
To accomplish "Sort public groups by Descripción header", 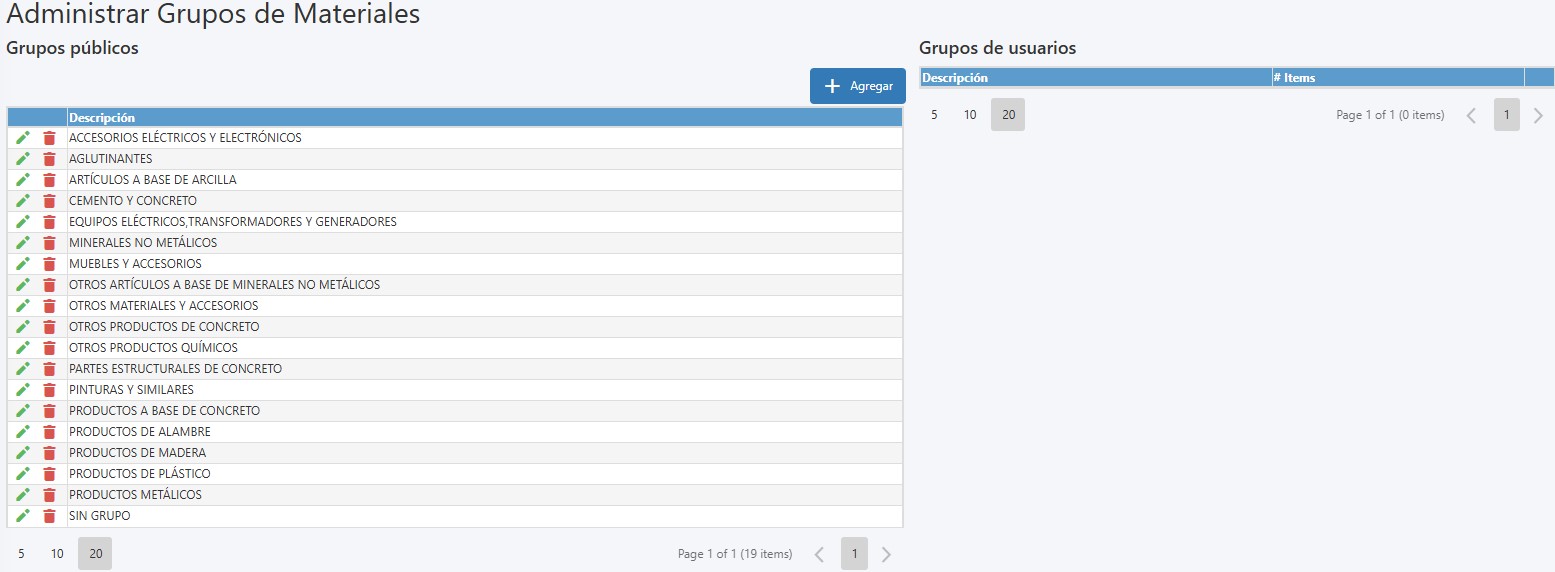I will [x=102, y=118].
